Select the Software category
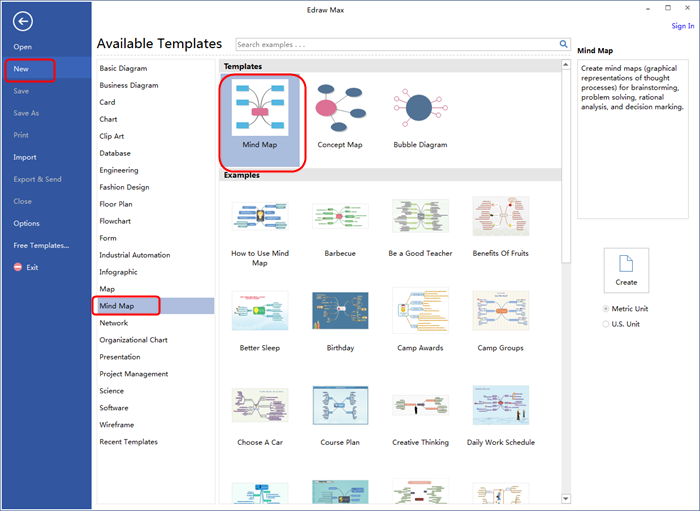700x511 pixels. pos(113,407)
